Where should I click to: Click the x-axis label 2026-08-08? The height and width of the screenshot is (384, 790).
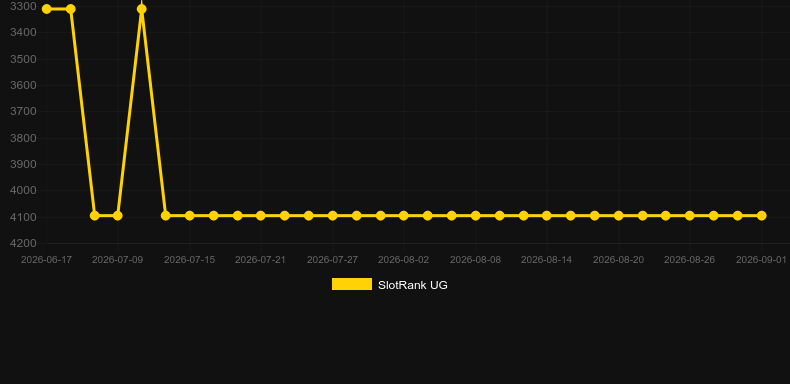click(476, 260)
